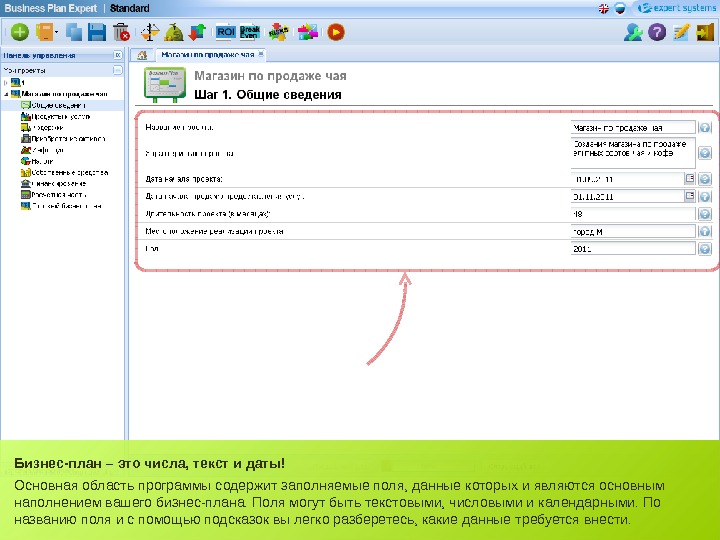Click the orange play button icon

(336, 32)
